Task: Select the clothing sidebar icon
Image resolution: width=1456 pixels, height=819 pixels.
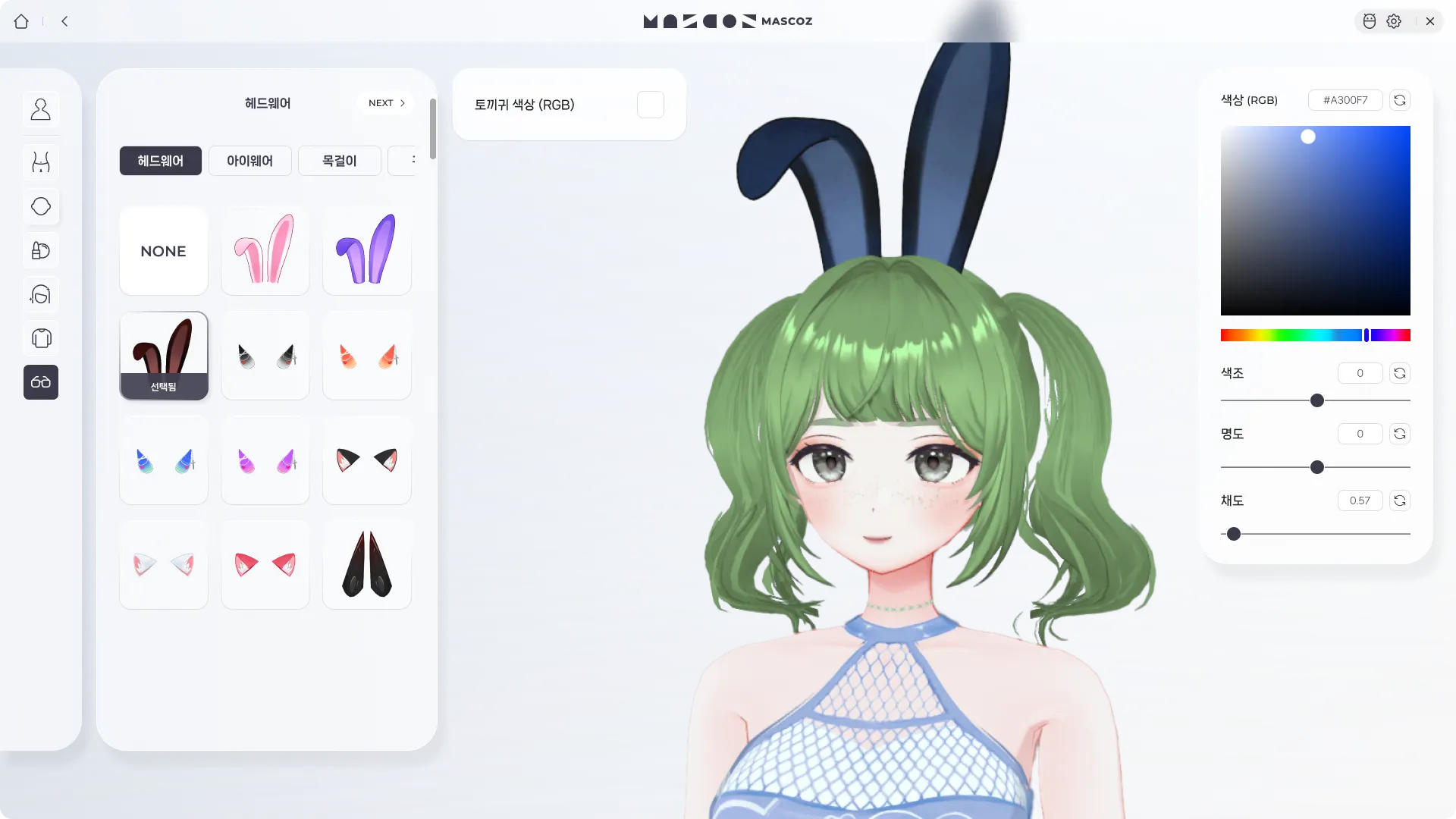Action: click(41, 338)
